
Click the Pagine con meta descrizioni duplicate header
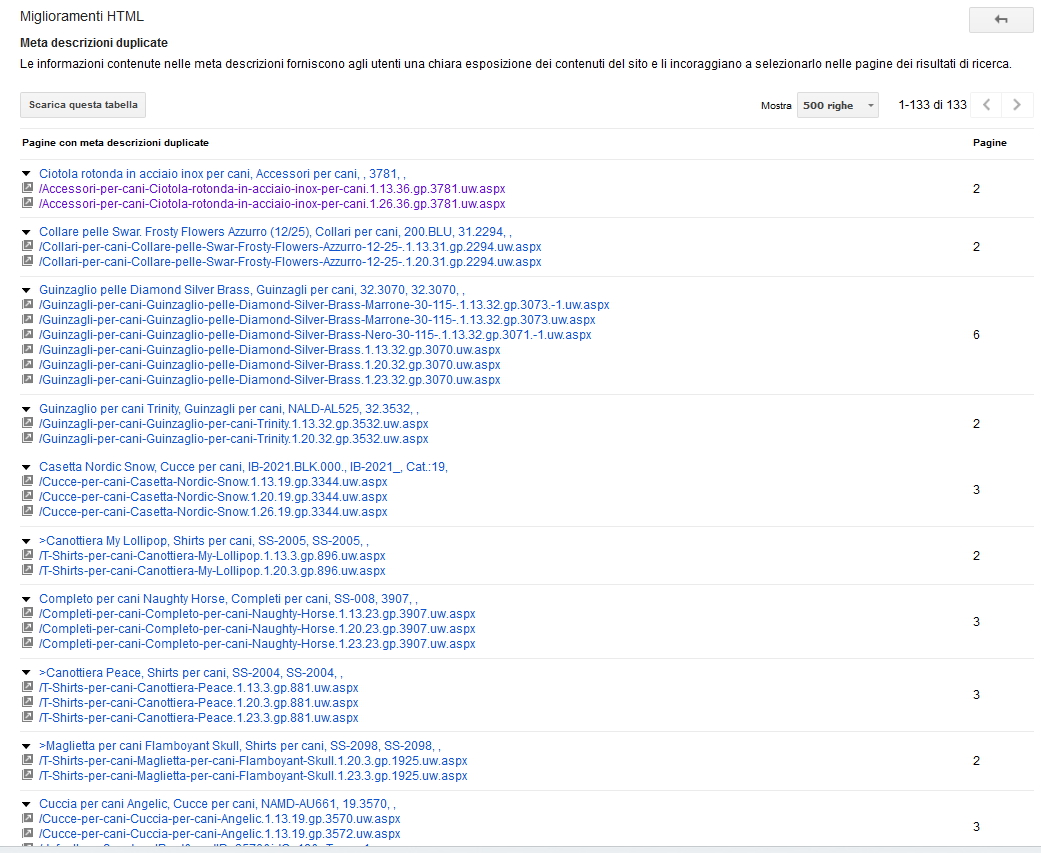coord(116,143)
